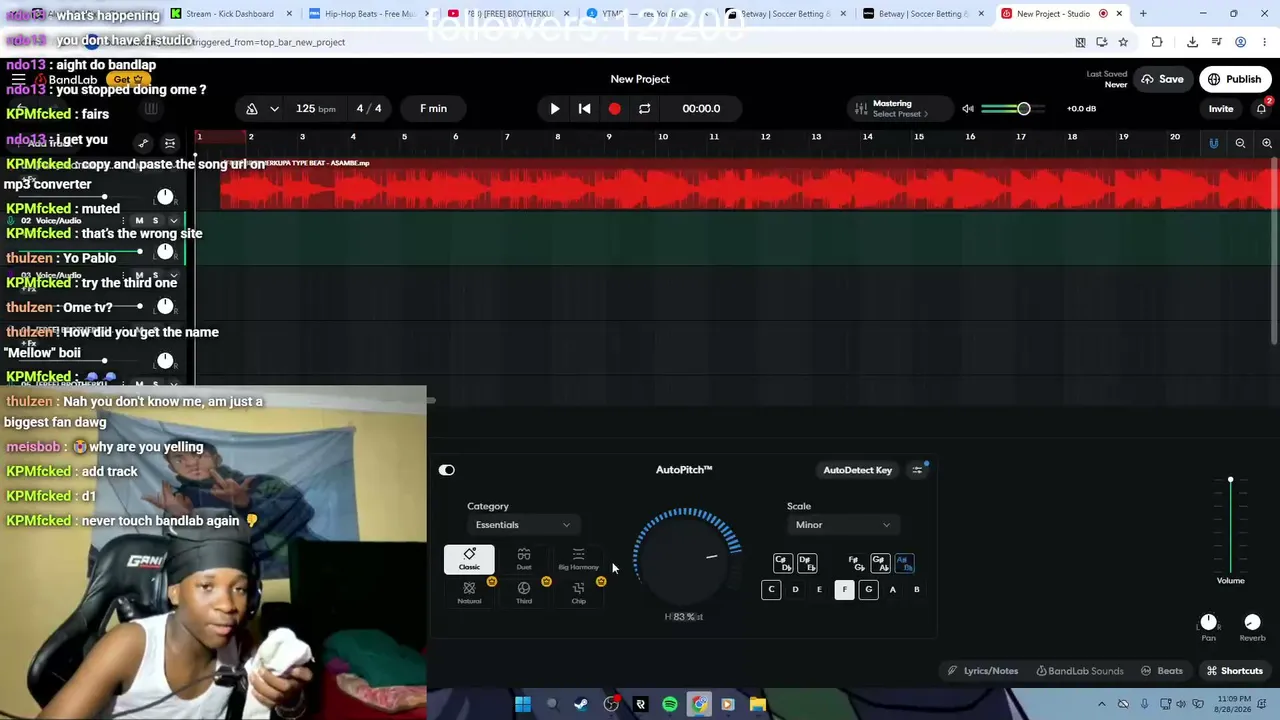Open the Windows Start menu
This screenshot has width=1280, height=720.
(523, 705)
